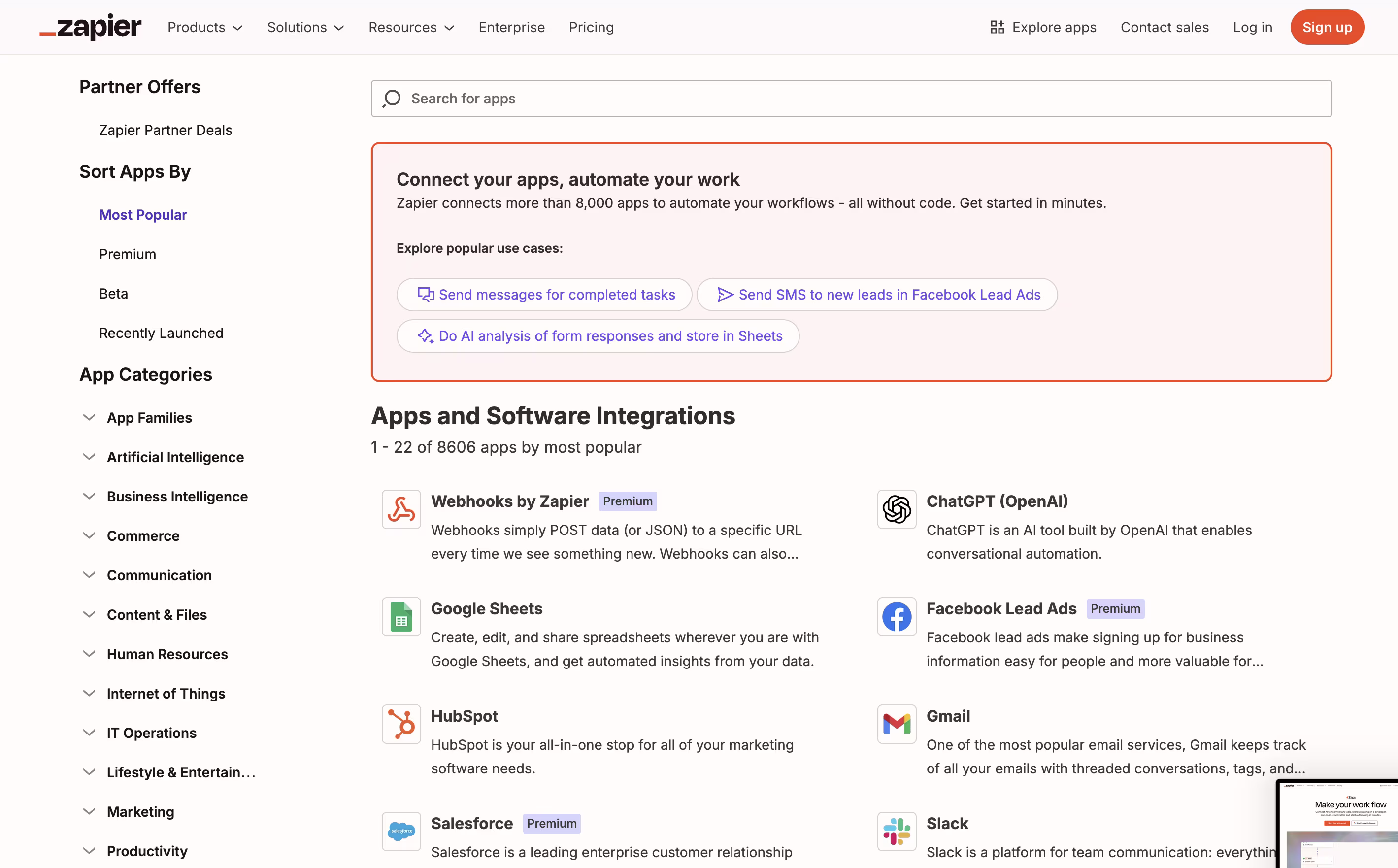Click the Sign up button

coord(1327,27)
